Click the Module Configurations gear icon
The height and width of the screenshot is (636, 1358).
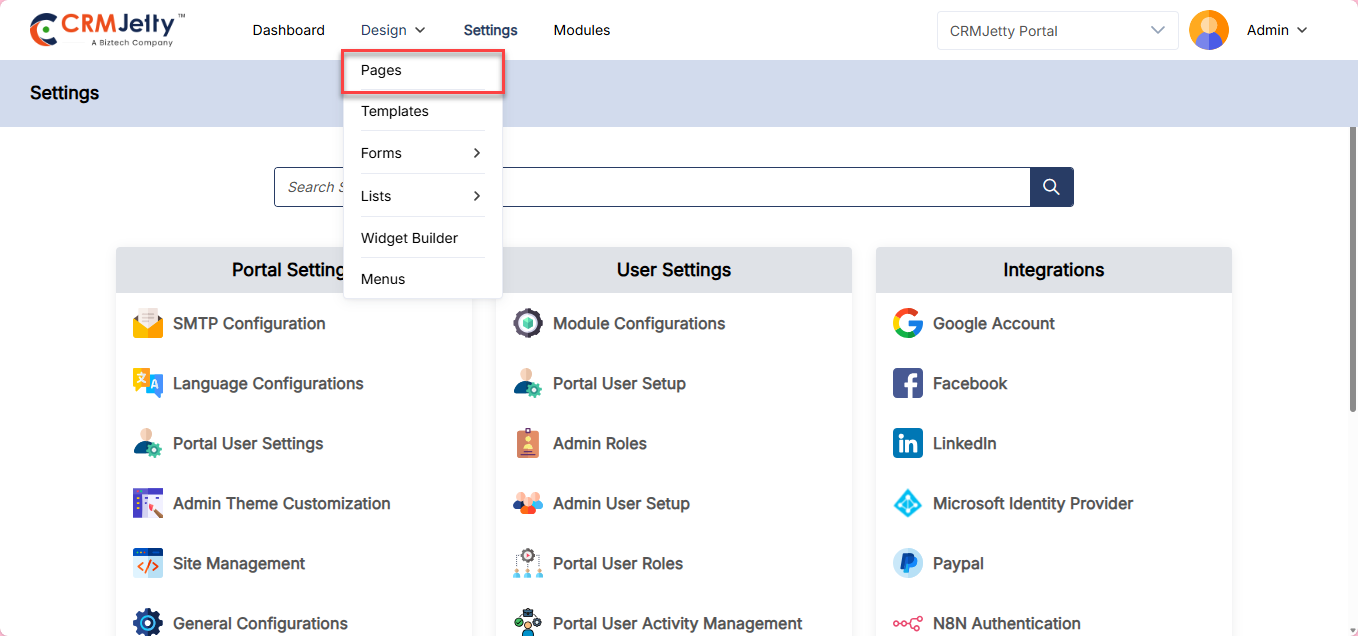click(x=528, y=324)
